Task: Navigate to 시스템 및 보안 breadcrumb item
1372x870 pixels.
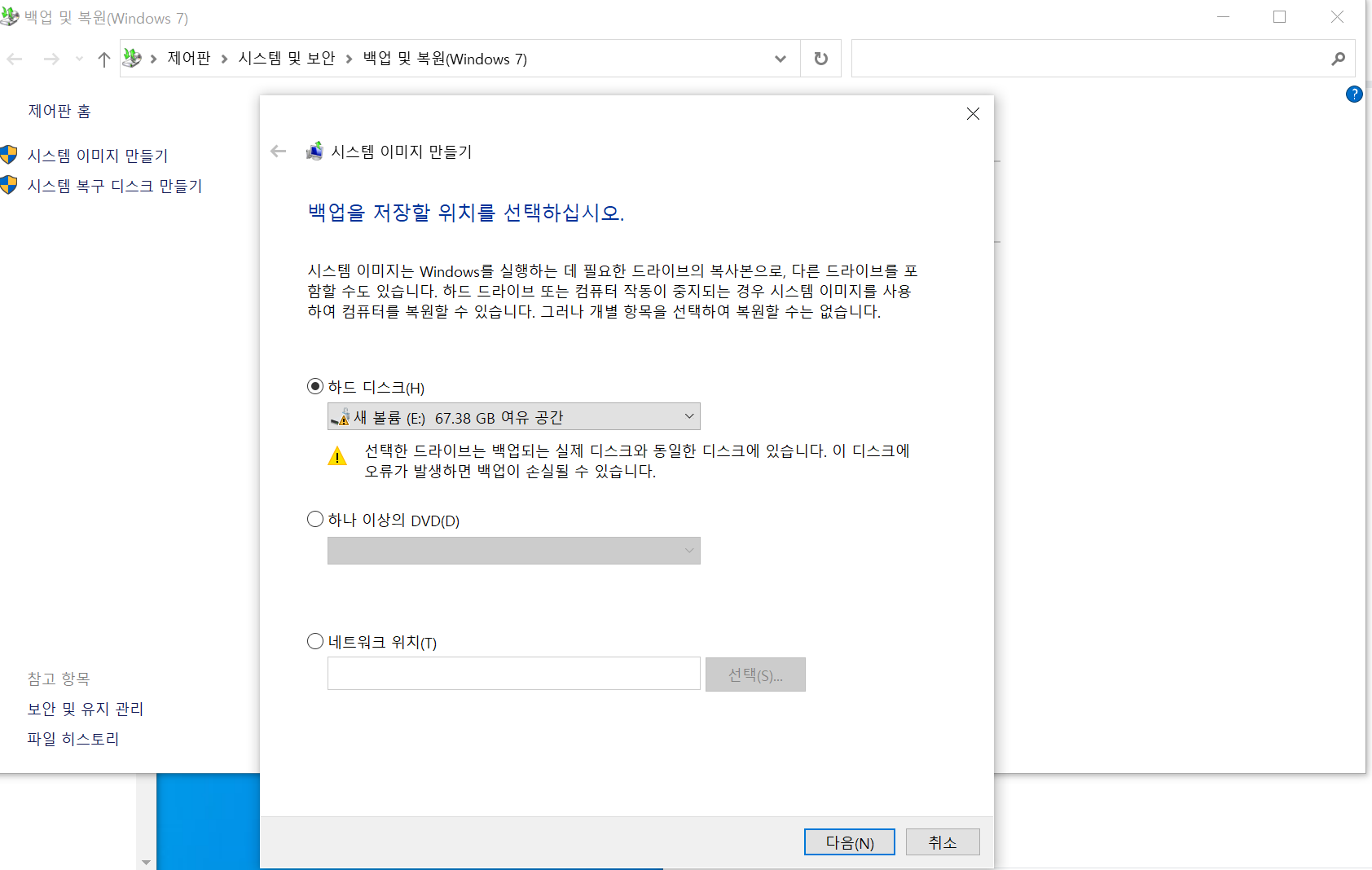Action: (287, 58)
